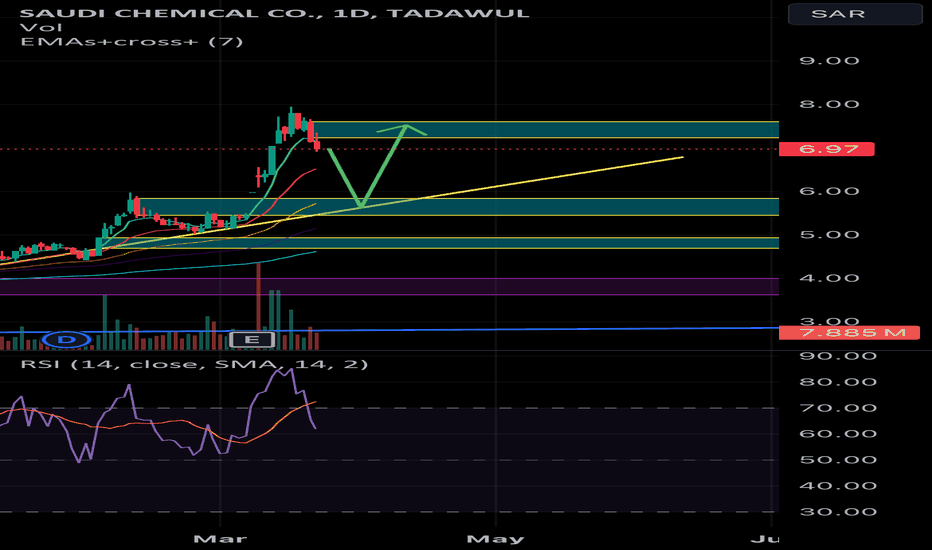Click the 6.00 price scale label
Viewport: 932px width, 550px height.
(x=829, y=191)
